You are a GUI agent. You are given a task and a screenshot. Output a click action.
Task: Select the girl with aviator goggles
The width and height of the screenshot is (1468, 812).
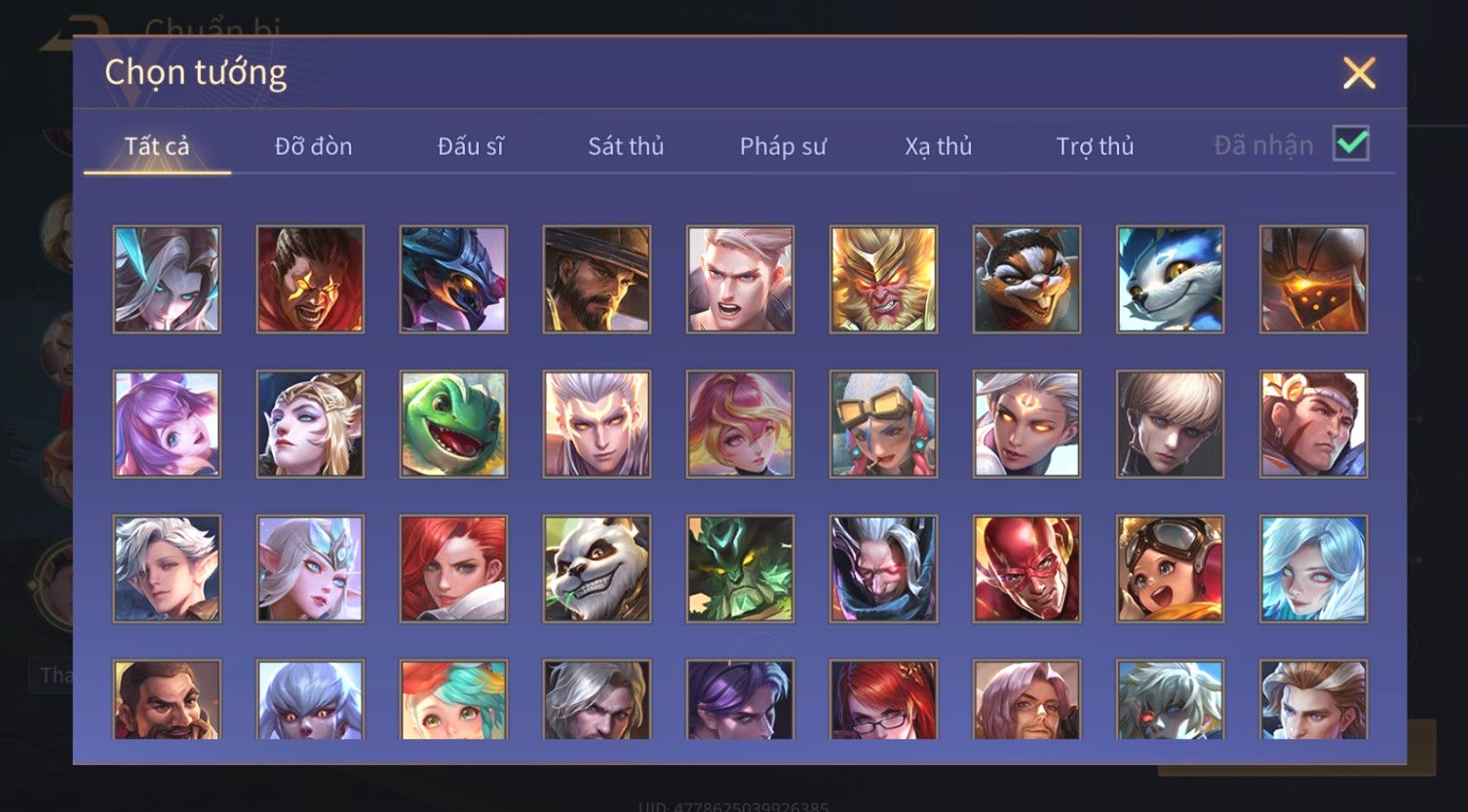[x=1170, y=568]
